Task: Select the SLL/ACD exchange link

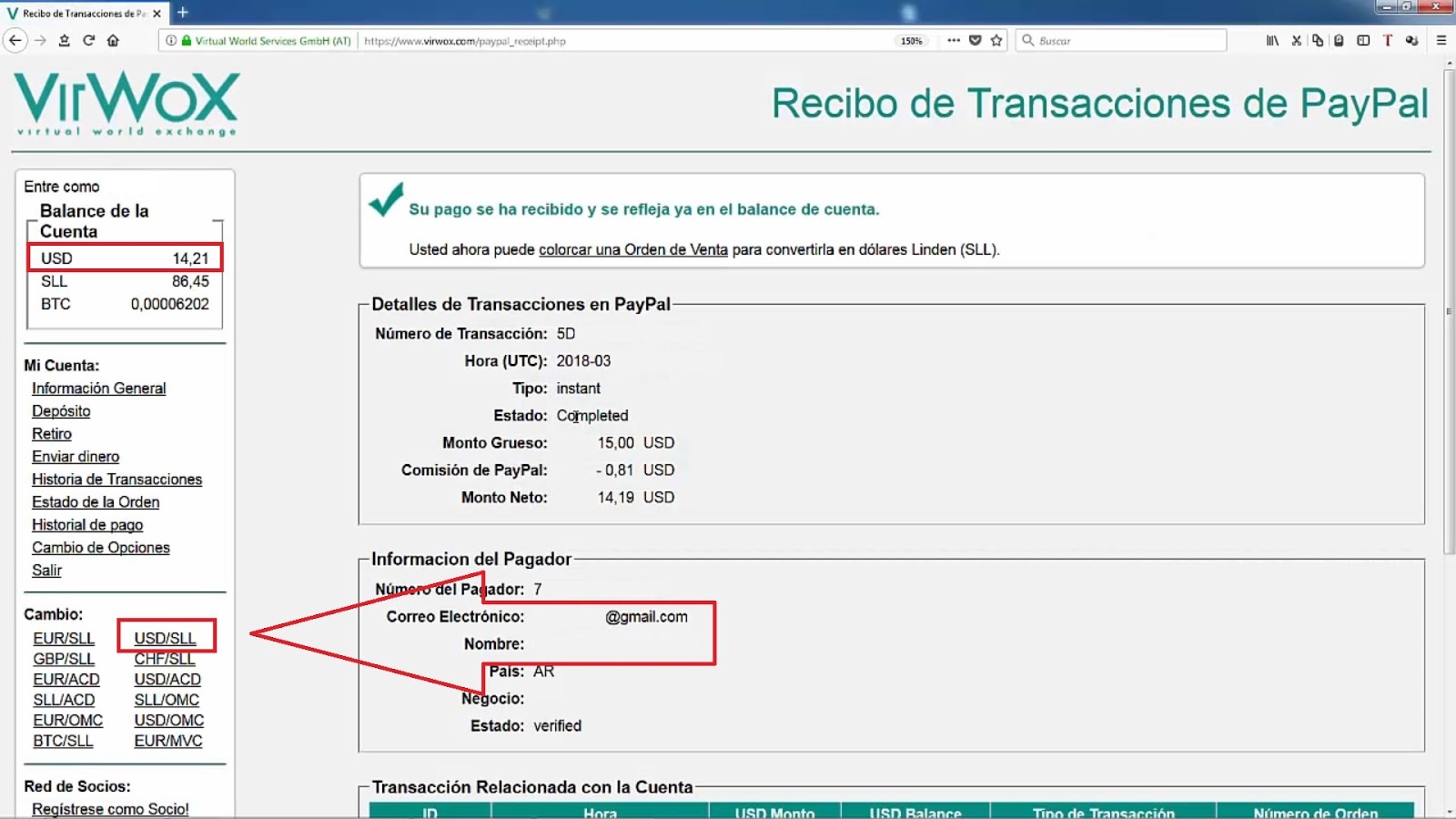Action: click(64, 700)
